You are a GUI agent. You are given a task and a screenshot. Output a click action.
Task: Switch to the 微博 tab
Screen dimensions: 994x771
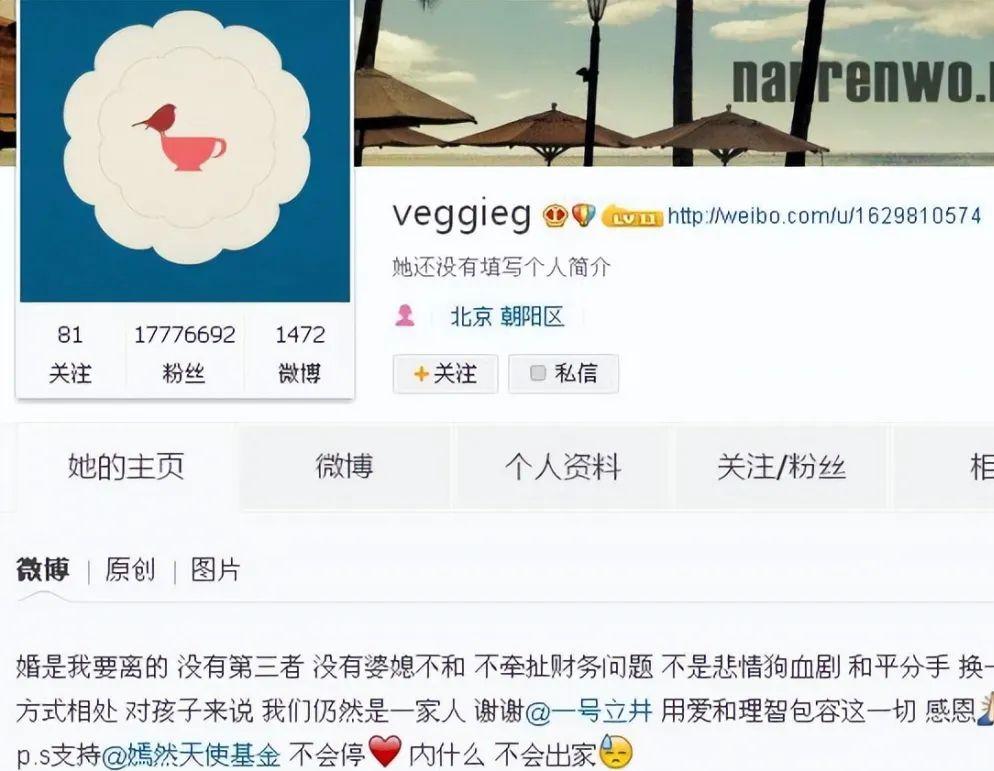click(x=345, y=467)
